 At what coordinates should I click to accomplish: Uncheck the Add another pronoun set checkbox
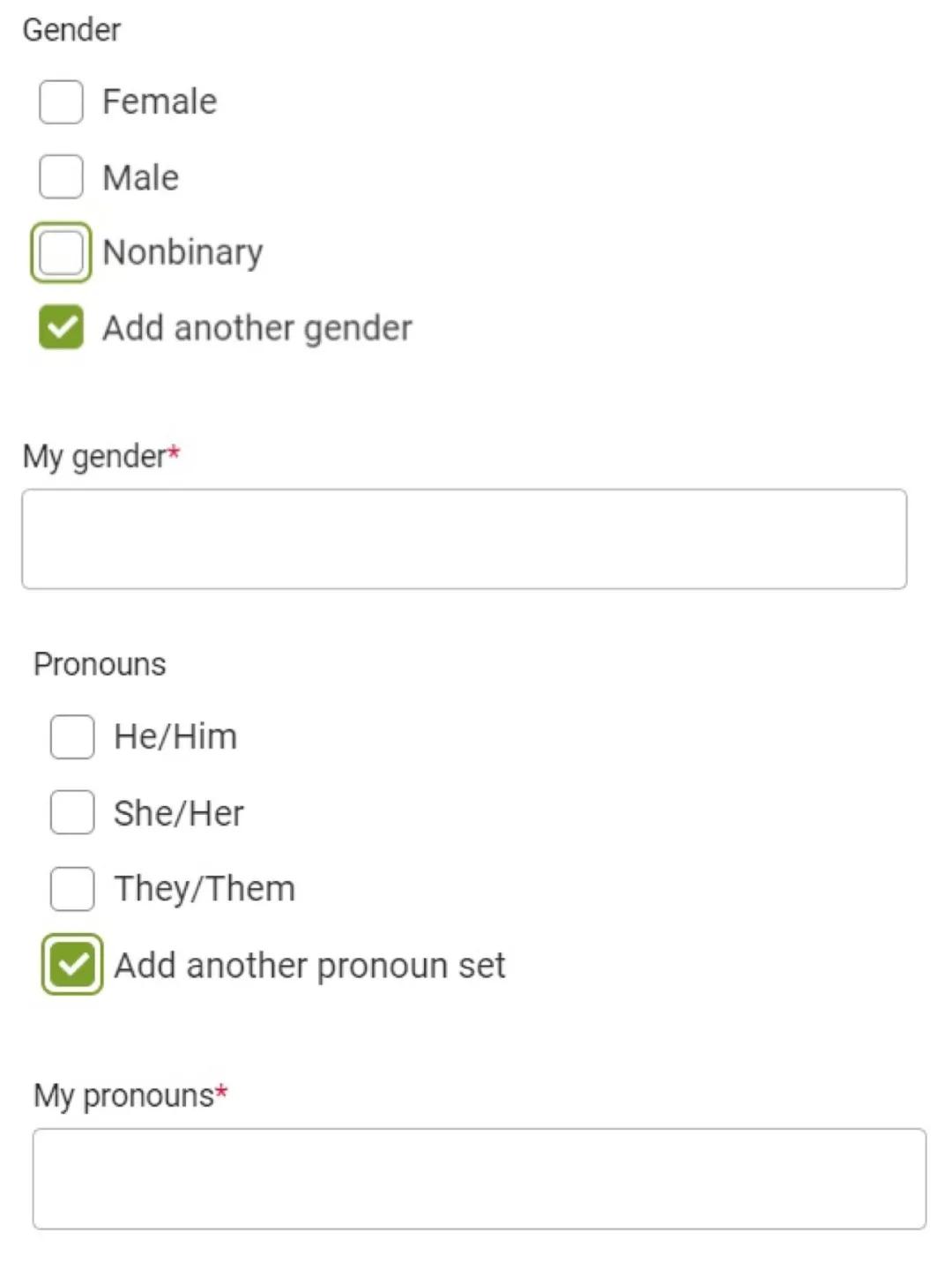click(72, 965)
